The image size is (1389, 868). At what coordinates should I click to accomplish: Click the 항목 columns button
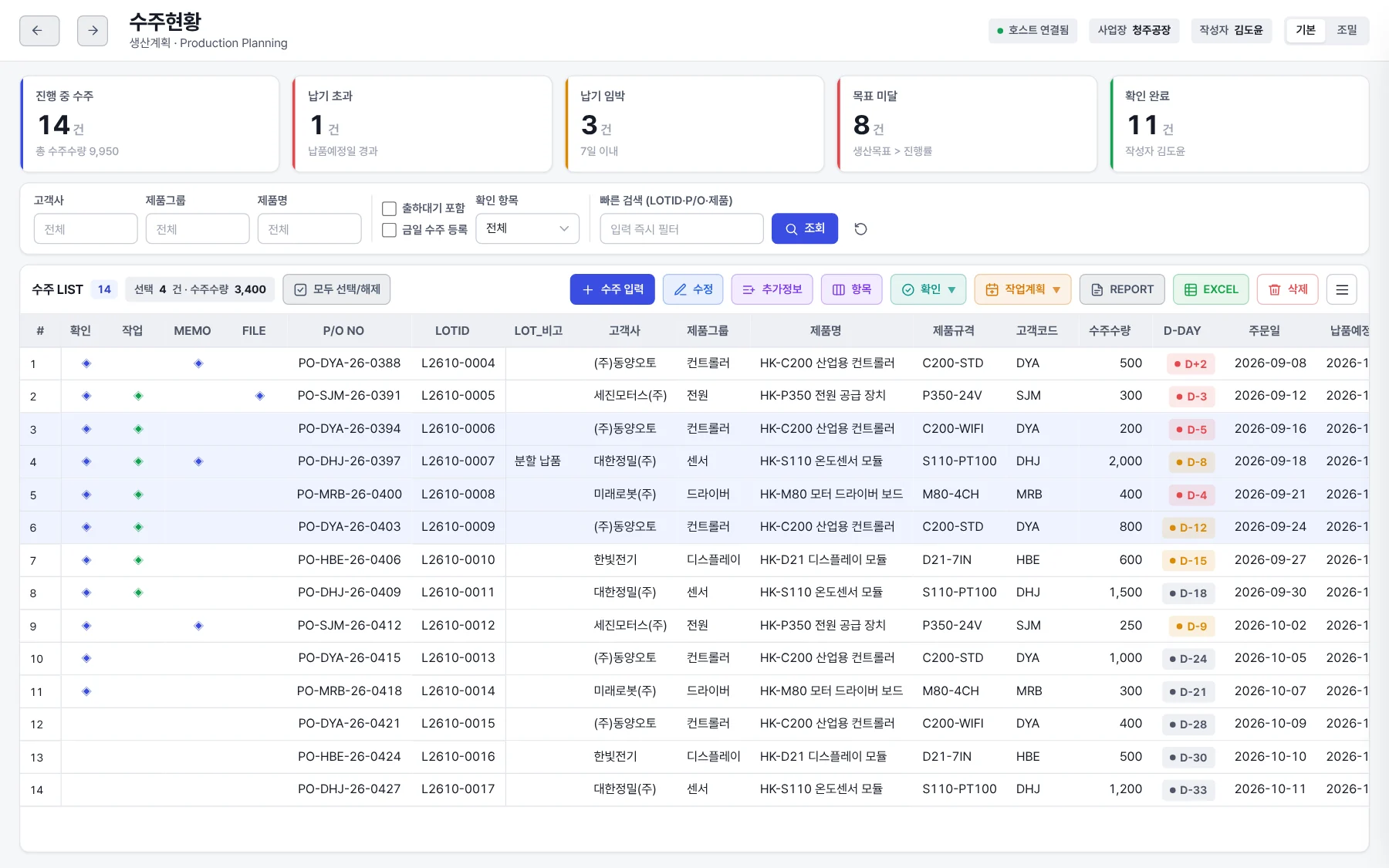click(852, 289)
